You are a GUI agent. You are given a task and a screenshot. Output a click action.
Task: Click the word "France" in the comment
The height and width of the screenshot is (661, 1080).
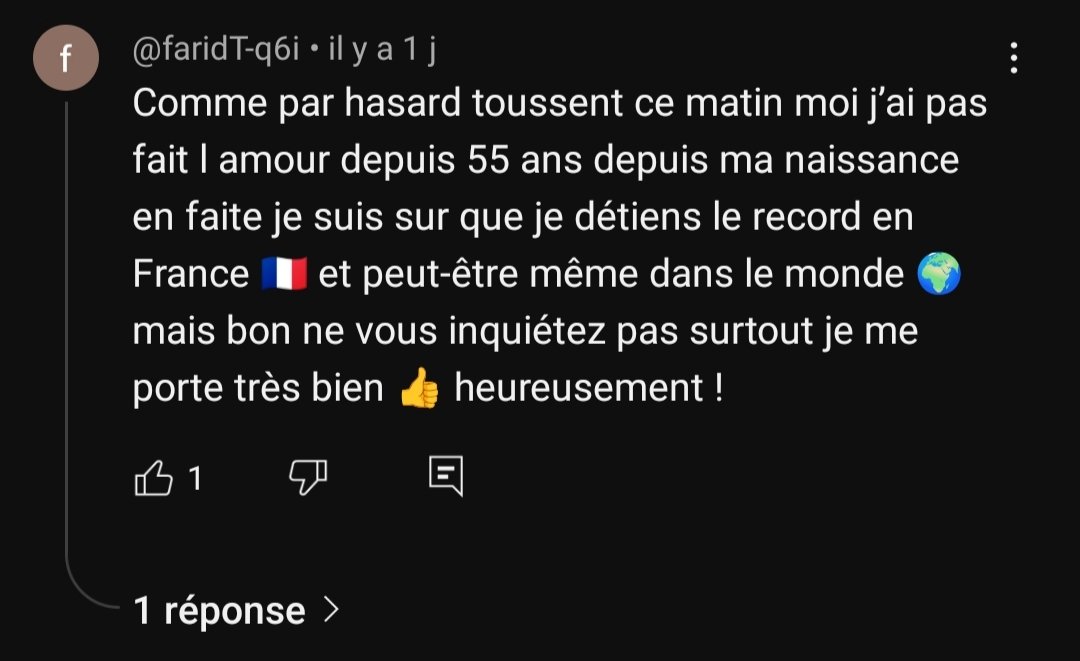(191, 274)
